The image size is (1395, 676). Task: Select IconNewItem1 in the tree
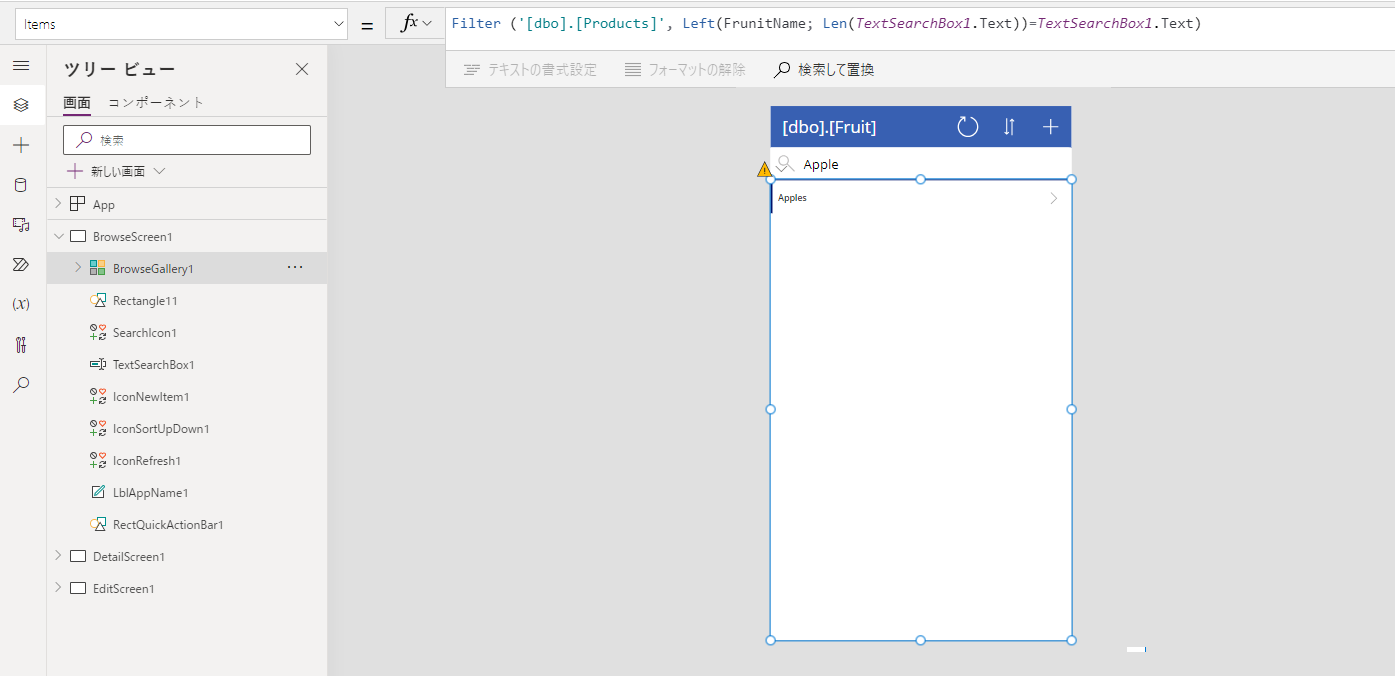click(151, 396)
